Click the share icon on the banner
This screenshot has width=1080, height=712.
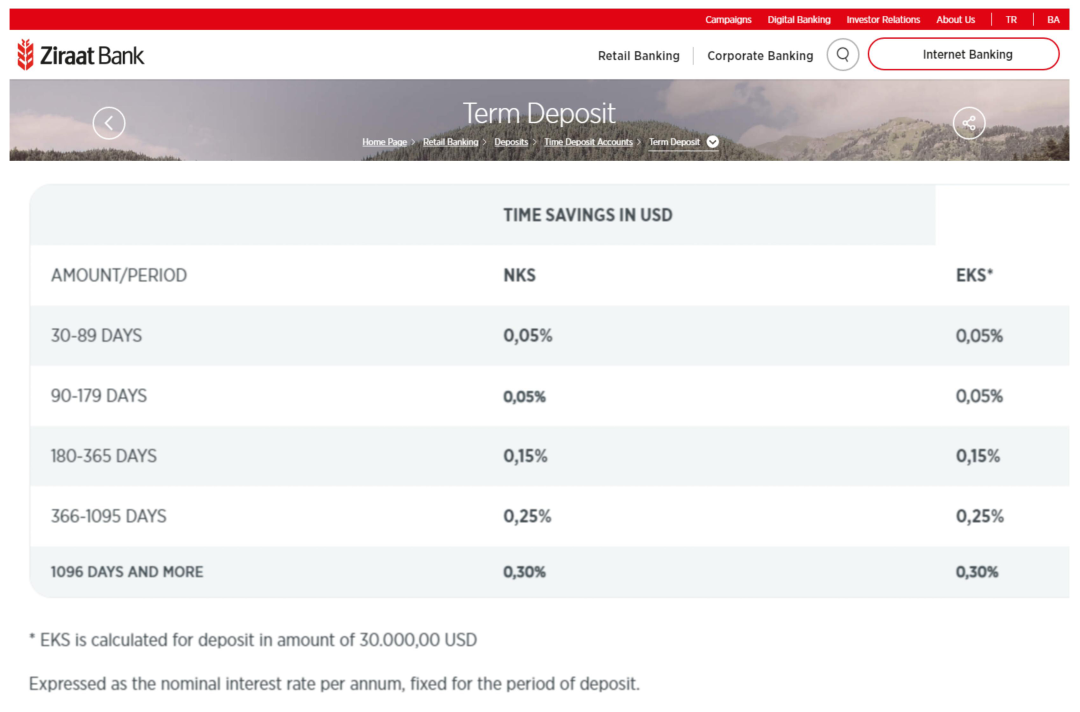pos(968,123)
